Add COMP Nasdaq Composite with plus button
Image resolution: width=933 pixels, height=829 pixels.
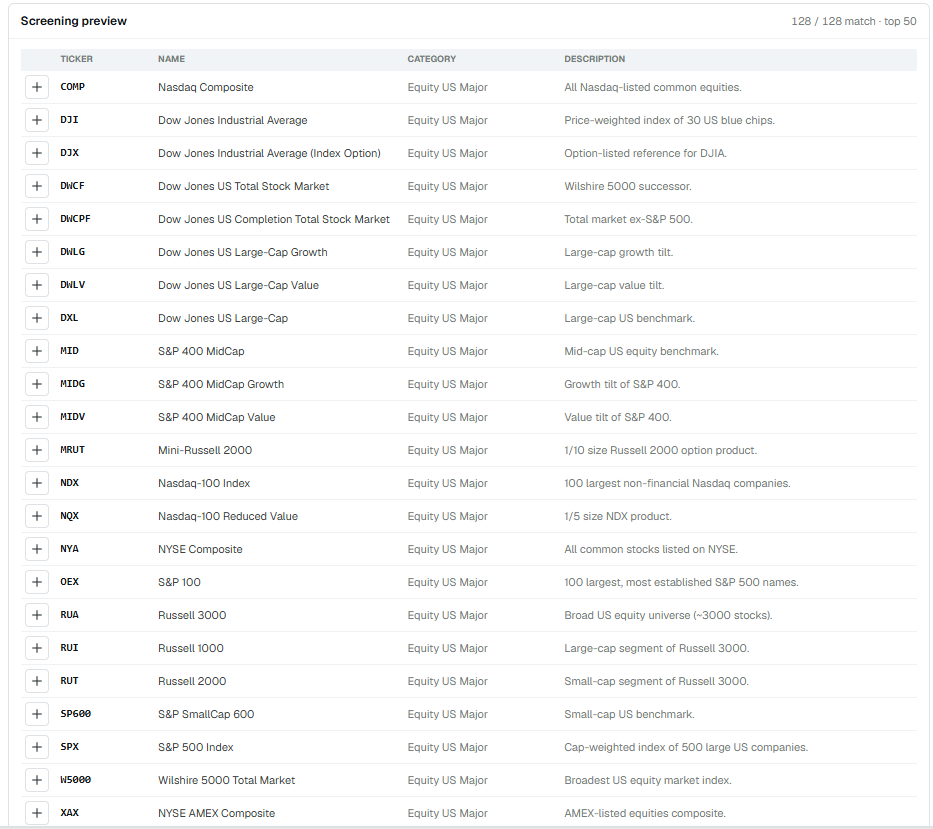click(x=37, y=87)
